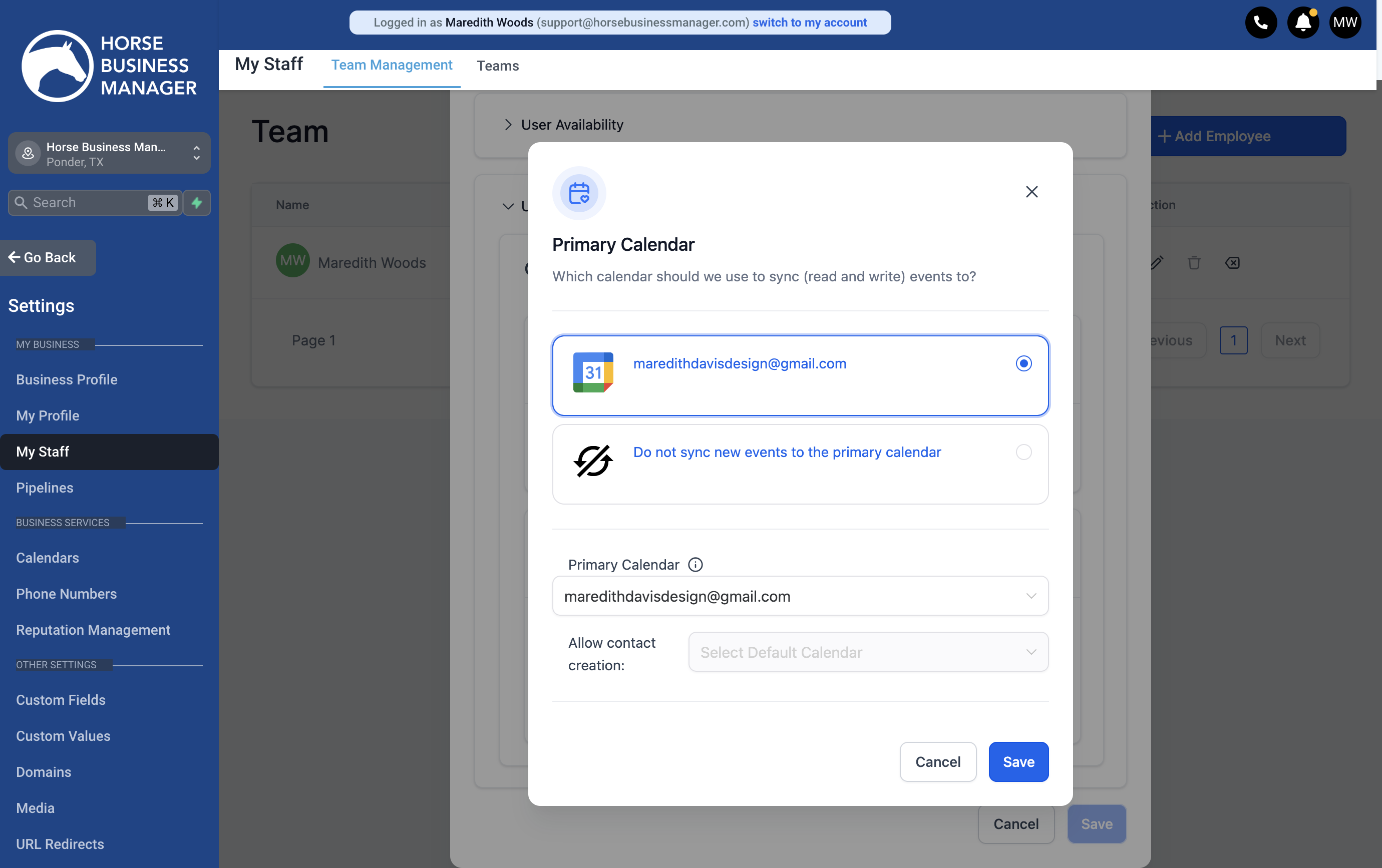The width and height of the screenshot is (1382, 868).
Task: Open the Primary Calendar dropdown
Action: point(800,596)
